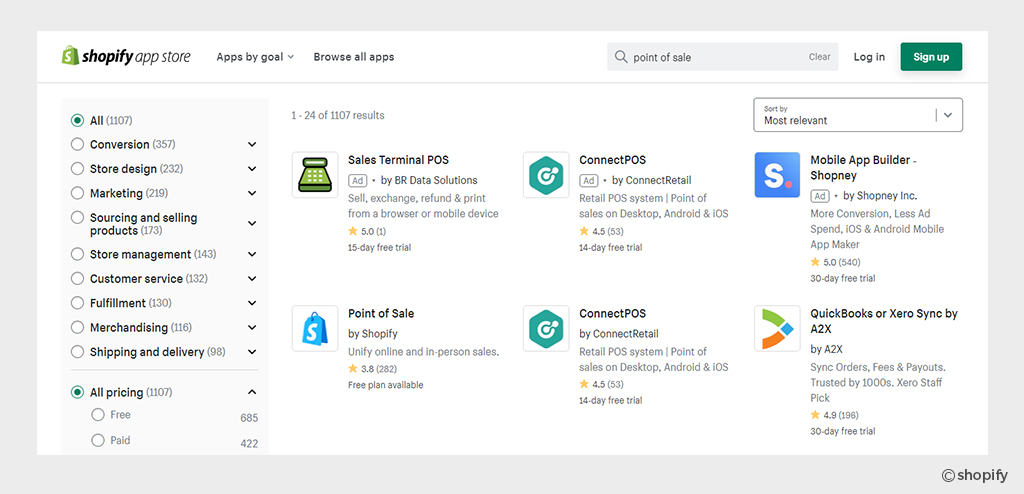Click the Ad badge on Shopney listing

(x=820, y=196)
